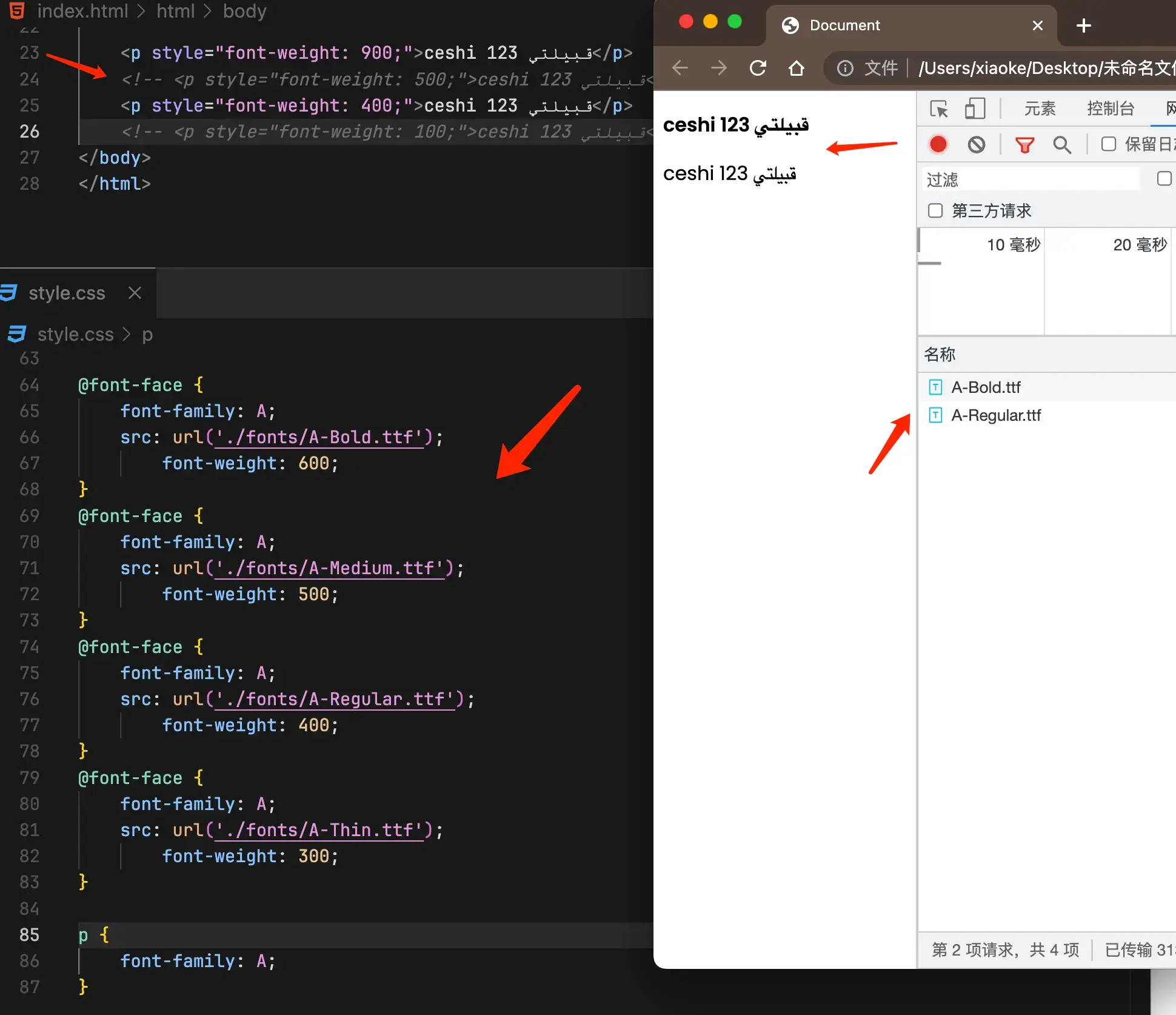The image size is (1176, 1015).
Task: Switch to the 控制台 DevTools tab
Action: 1110,109
